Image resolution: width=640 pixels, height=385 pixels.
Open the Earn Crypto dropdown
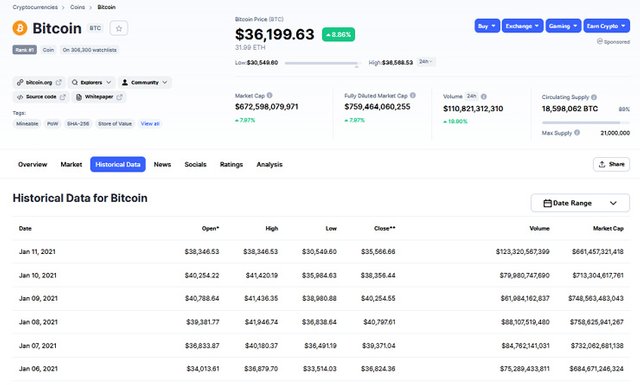[607, 26]
